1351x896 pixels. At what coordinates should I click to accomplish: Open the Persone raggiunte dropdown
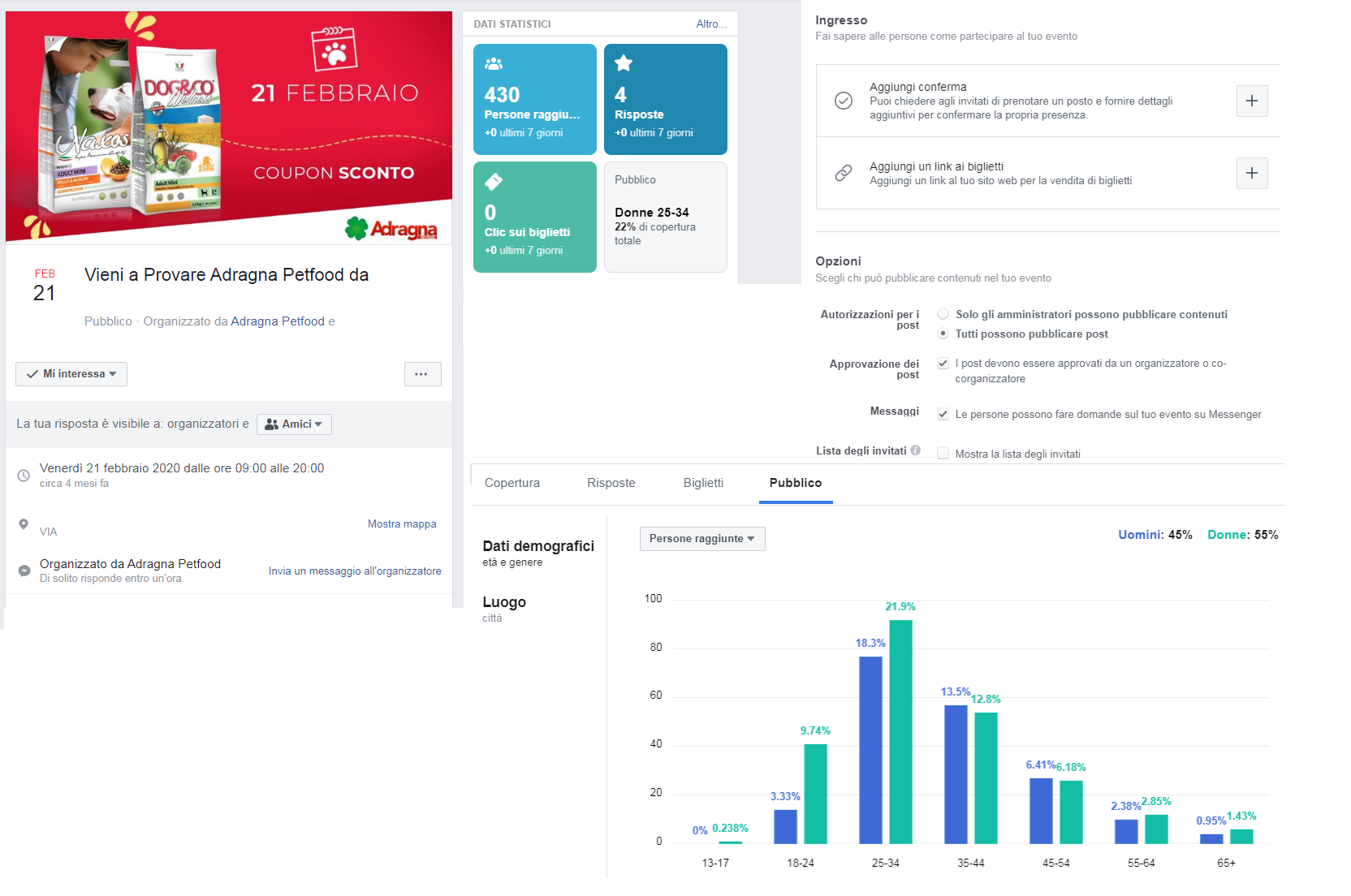(702, 539)
